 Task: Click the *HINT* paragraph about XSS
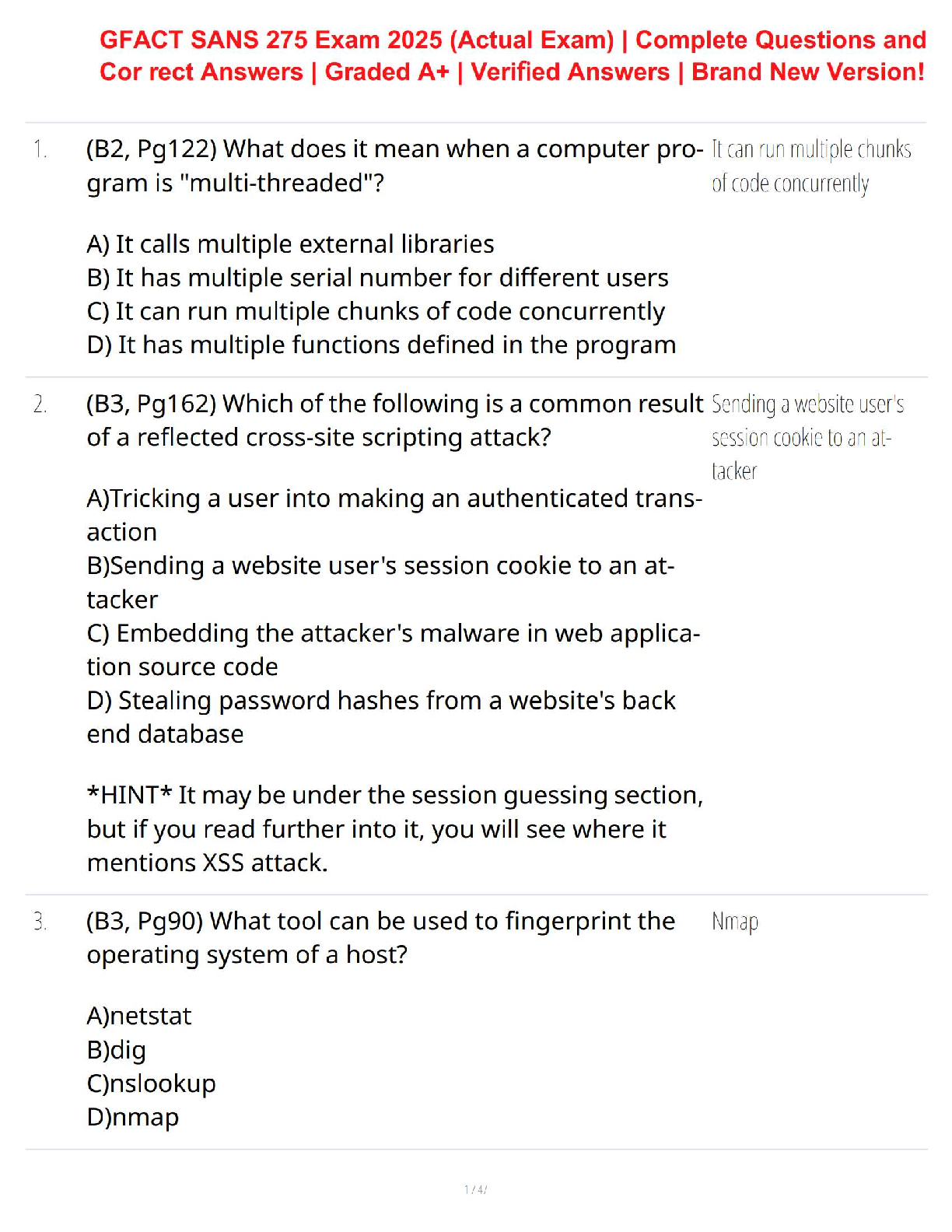tap(394, 828)
